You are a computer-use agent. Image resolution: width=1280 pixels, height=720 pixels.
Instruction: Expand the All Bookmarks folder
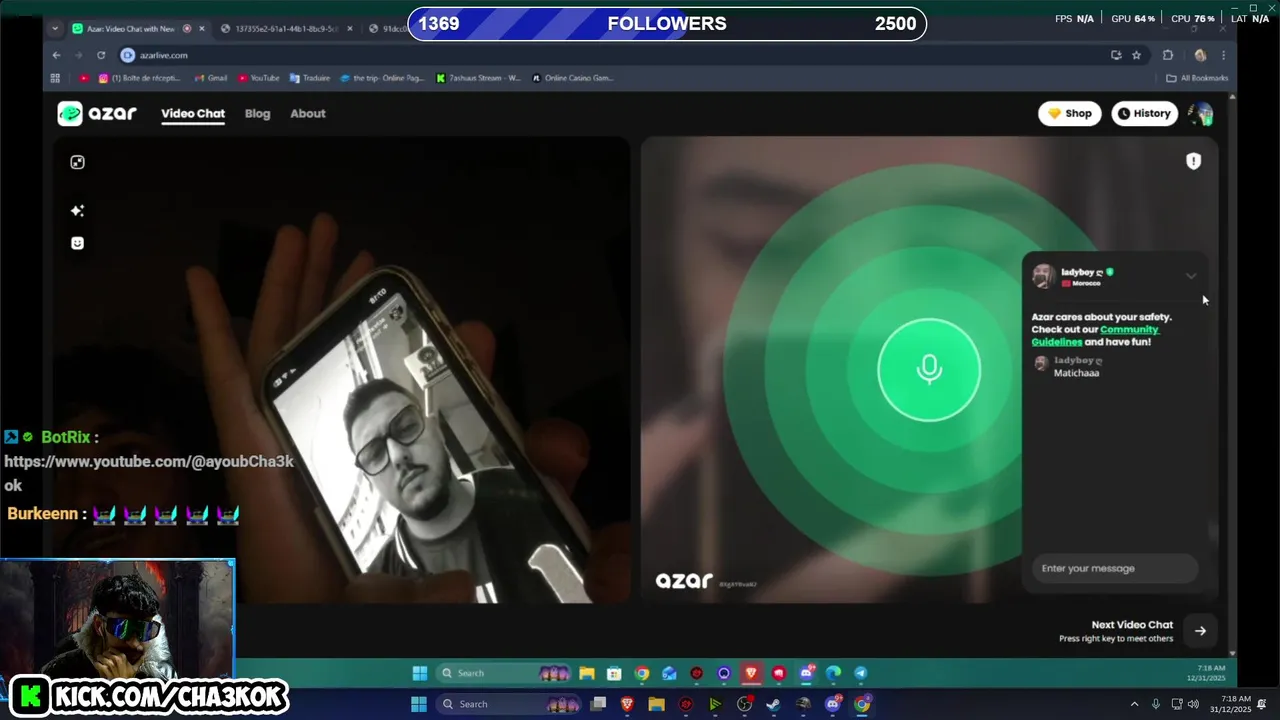1196,78
